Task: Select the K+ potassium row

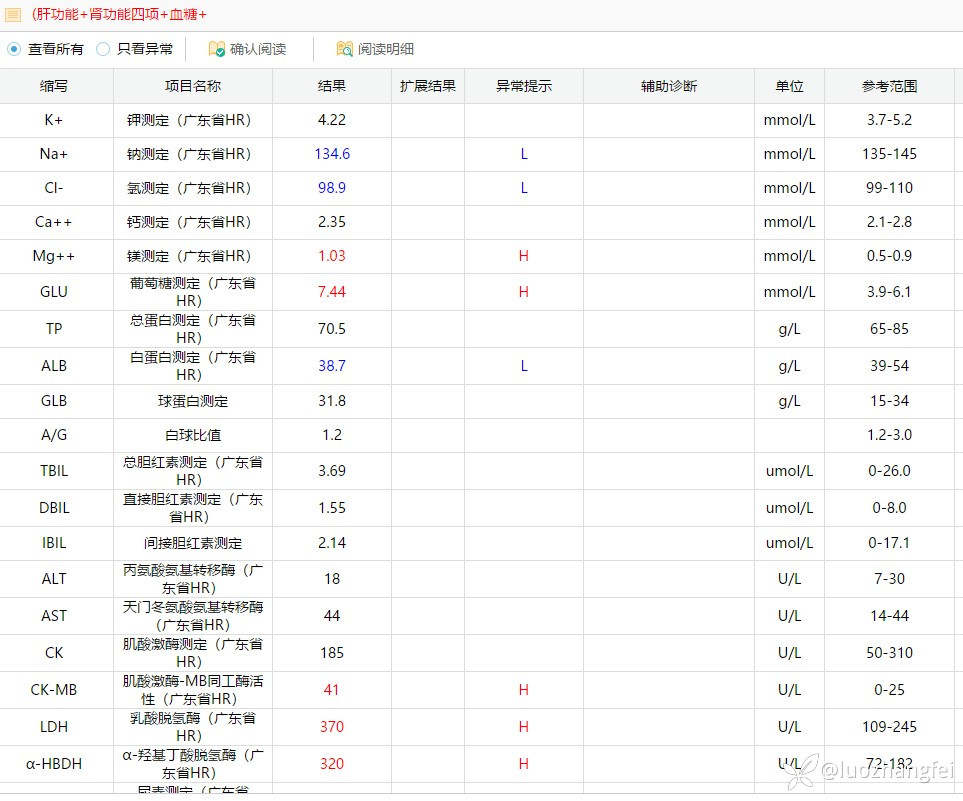Action: 55,120
